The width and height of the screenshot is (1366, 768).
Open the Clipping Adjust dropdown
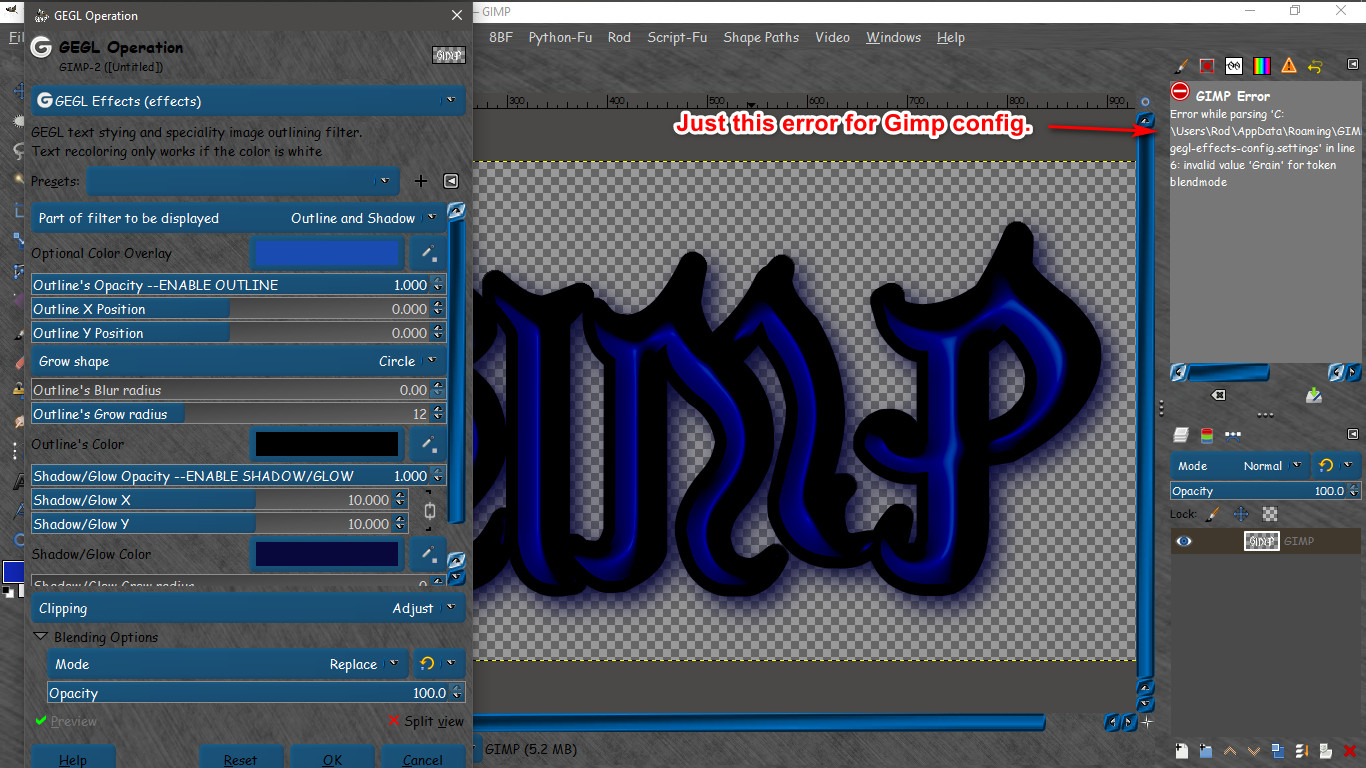click(248, 608)
